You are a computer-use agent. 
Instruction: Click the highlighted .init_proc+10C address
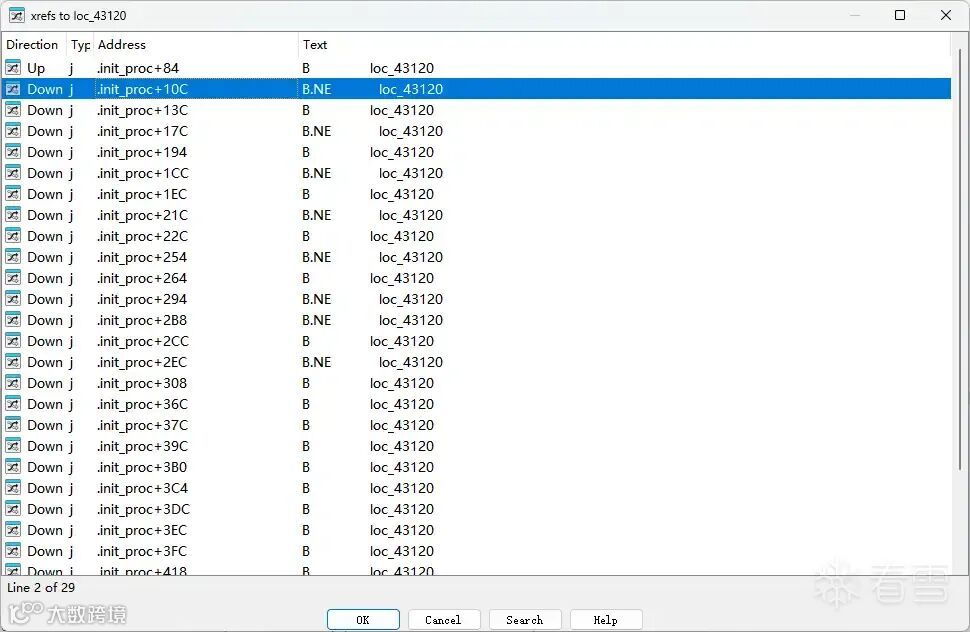[x=142, y=89]
